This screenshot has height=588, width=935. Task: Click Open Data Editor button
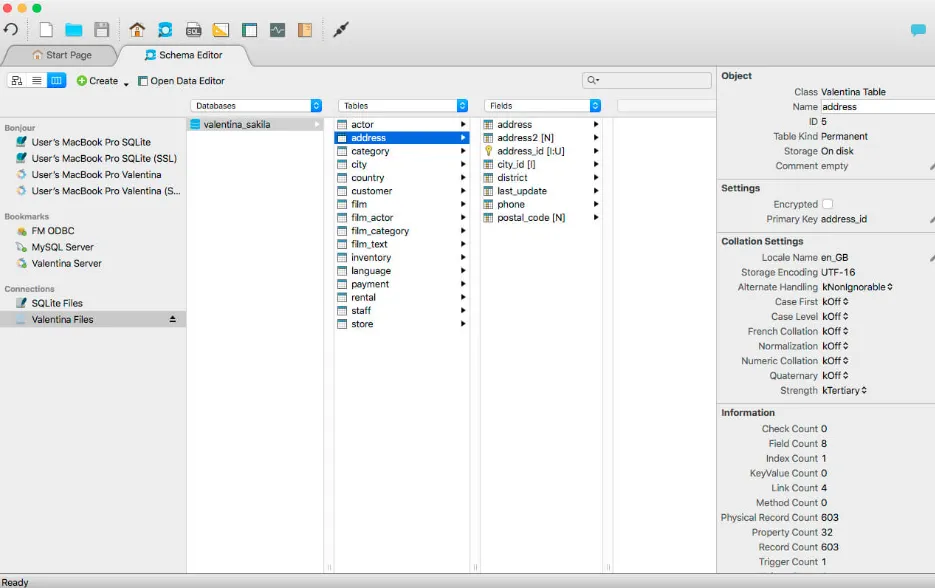click(x=181, y=81)
